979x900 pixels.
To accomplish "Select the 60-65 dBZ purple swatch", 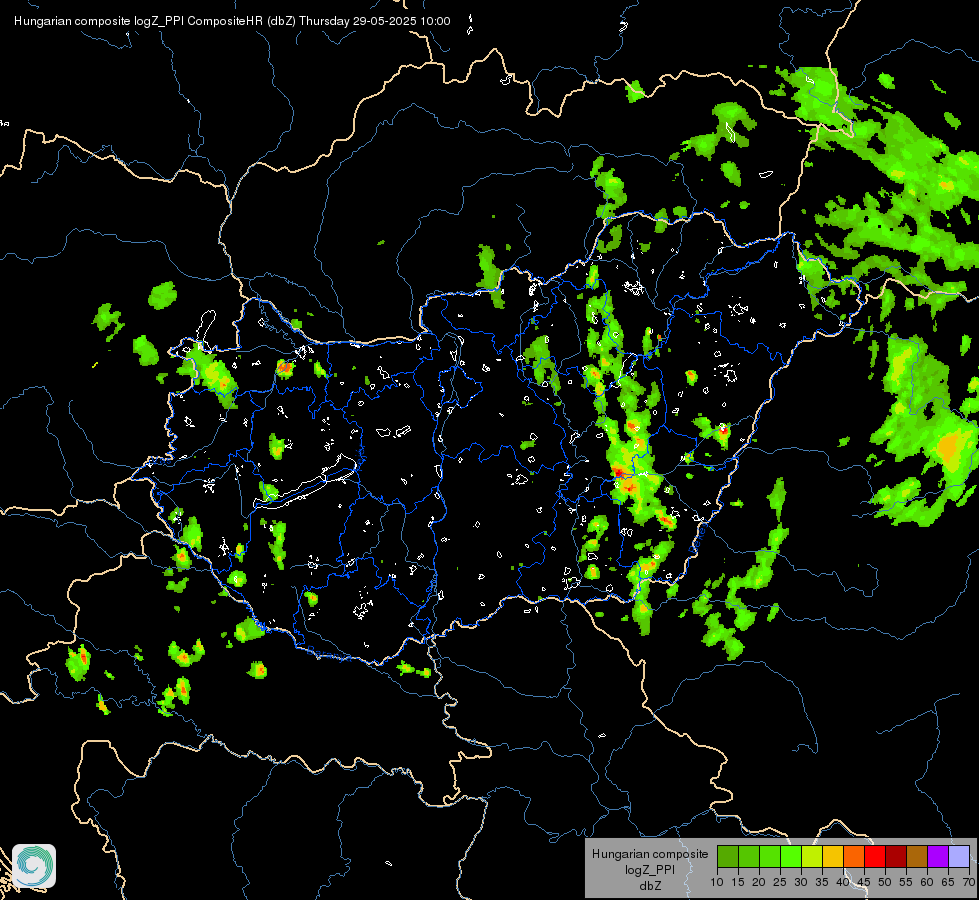I will click(x=938, y=856).
